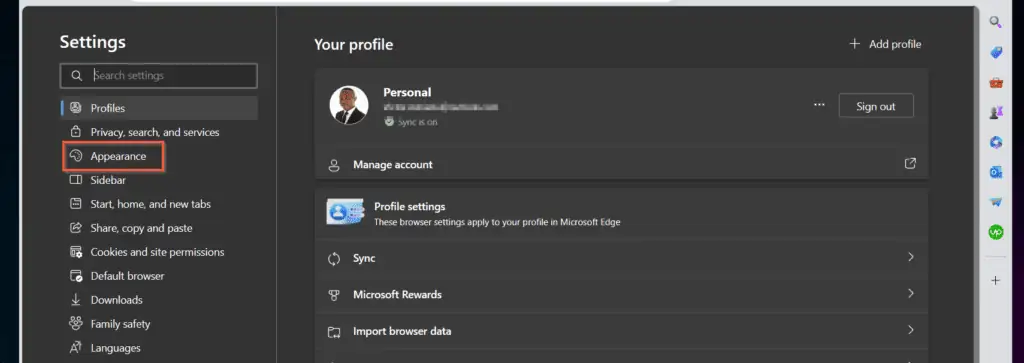Click the Microsoft Rewards trophy icon
Viewport: 1024px width, 363px height.
coord(334,295)
